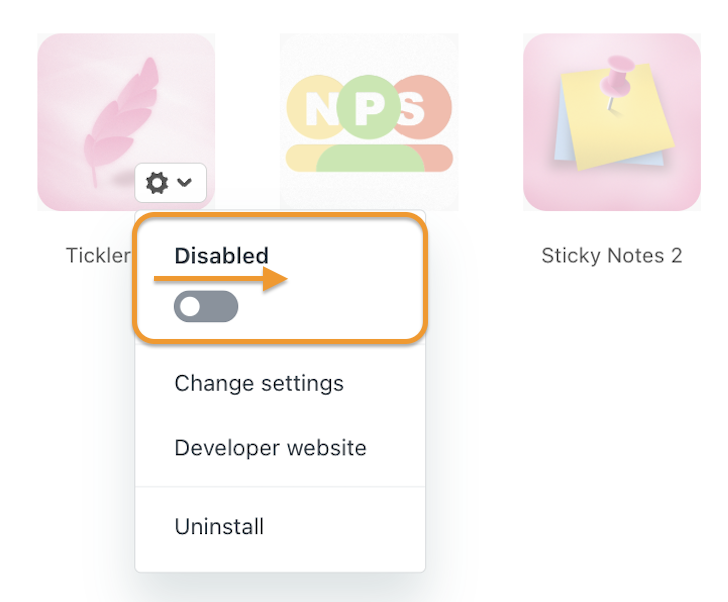Open the Sticky Notes 2 app icon

[611, 122]
